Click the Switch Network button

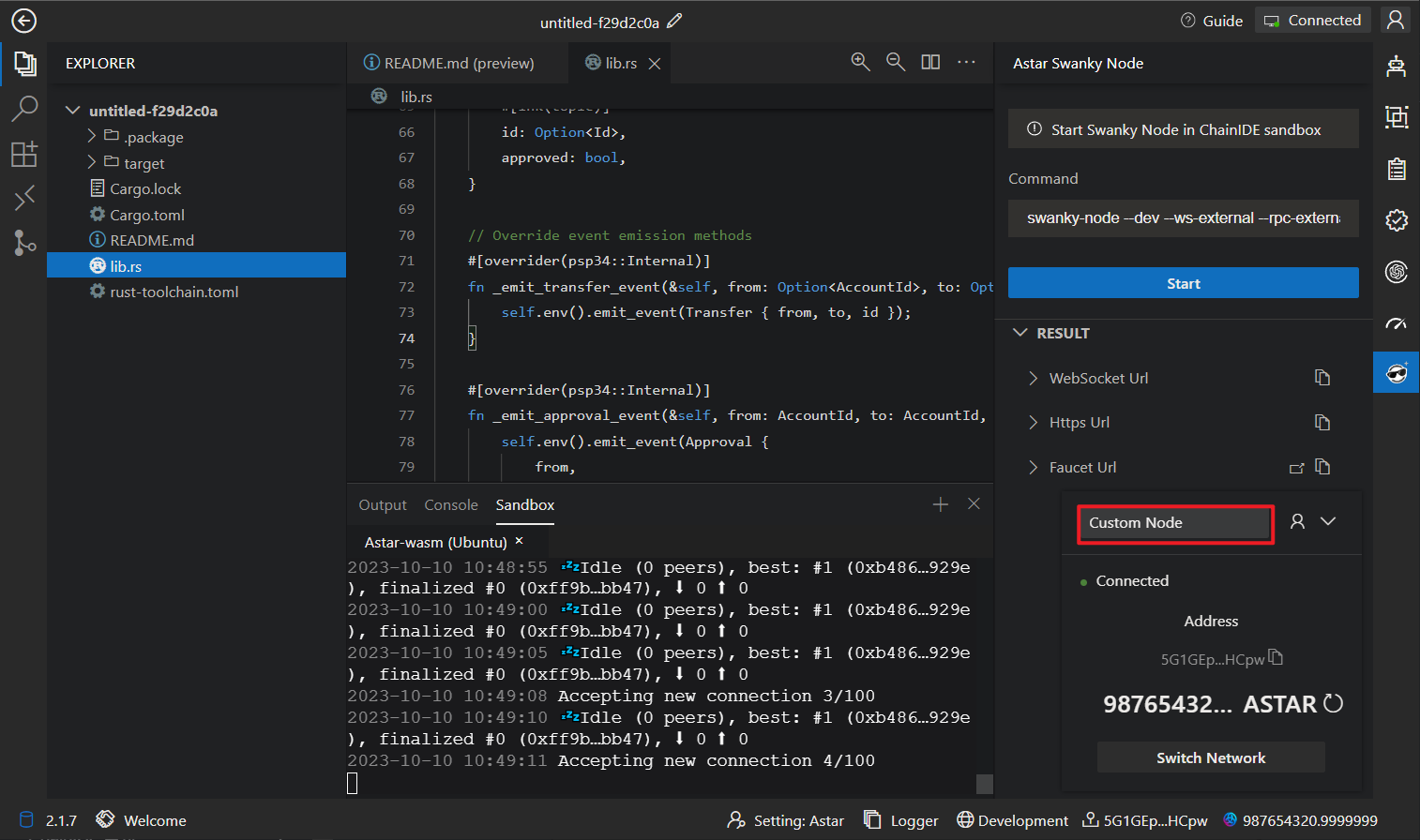1210,757
